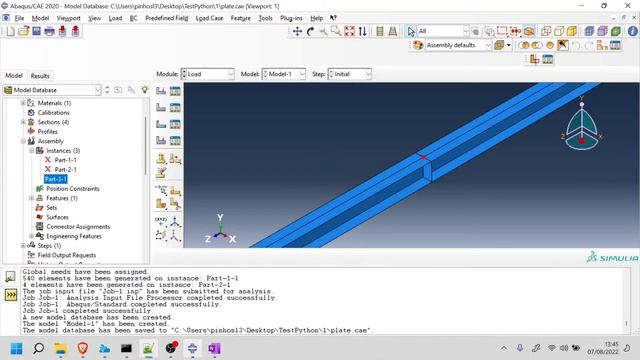Open the Viewport menu
This screenshot has height=360, width=640.
tap(69, 18)
